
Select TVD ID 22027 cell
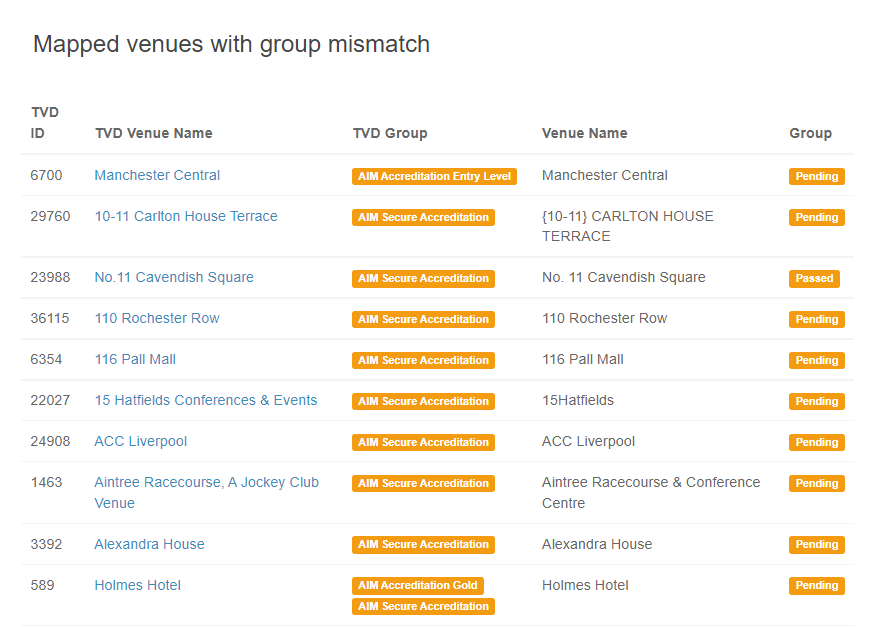click(x=50, y=400)
